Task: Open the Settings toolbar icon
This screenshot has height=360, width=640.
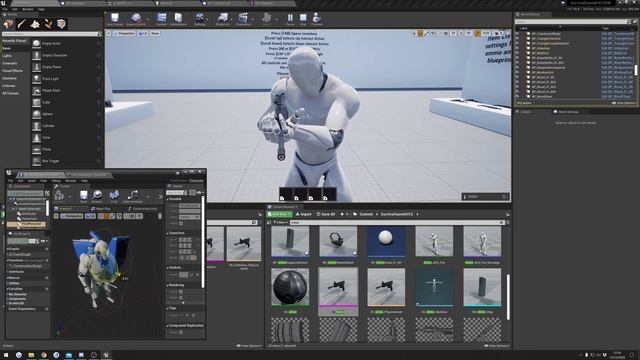Action: pos(200,19)
